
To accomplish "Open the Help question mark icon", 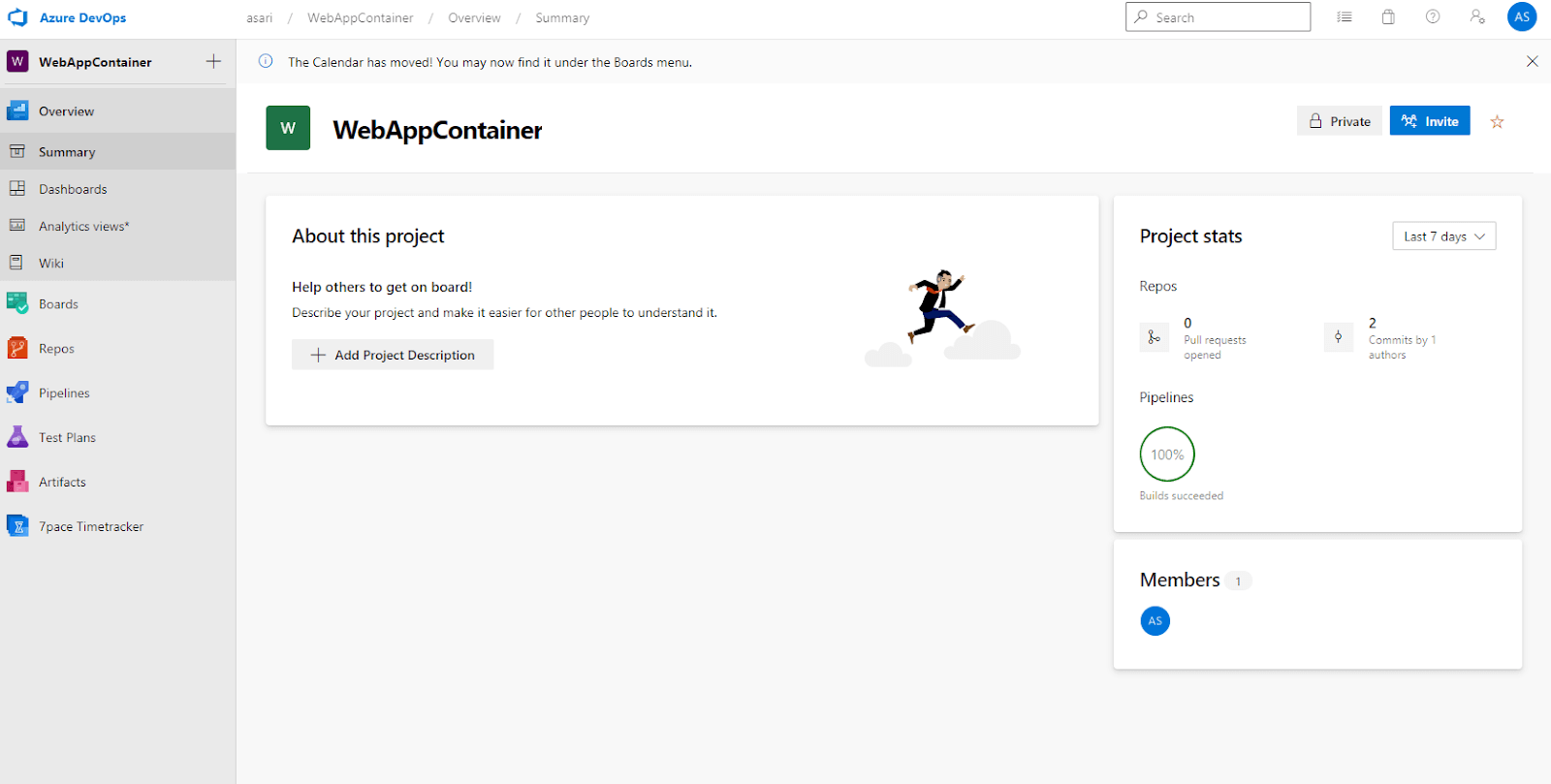I will coord(1433,17).
